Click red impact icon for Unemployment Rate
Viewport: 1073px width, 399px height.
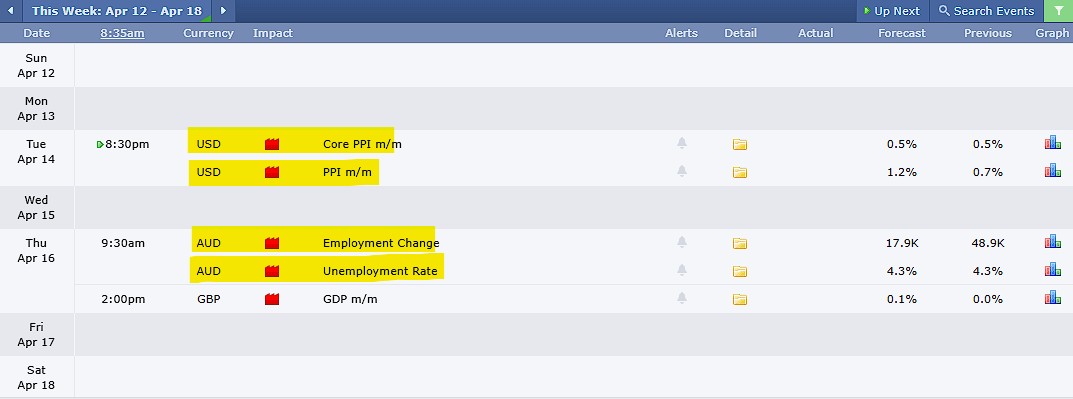[272, 272]
